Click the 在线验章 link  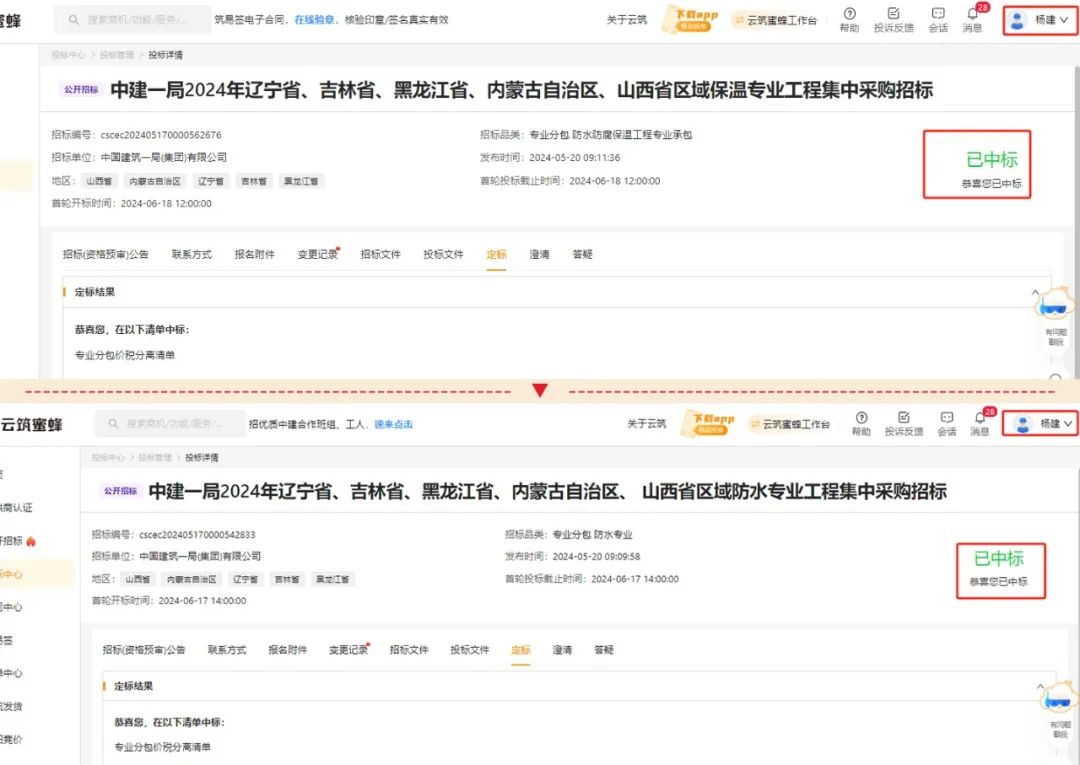point(315,20)
